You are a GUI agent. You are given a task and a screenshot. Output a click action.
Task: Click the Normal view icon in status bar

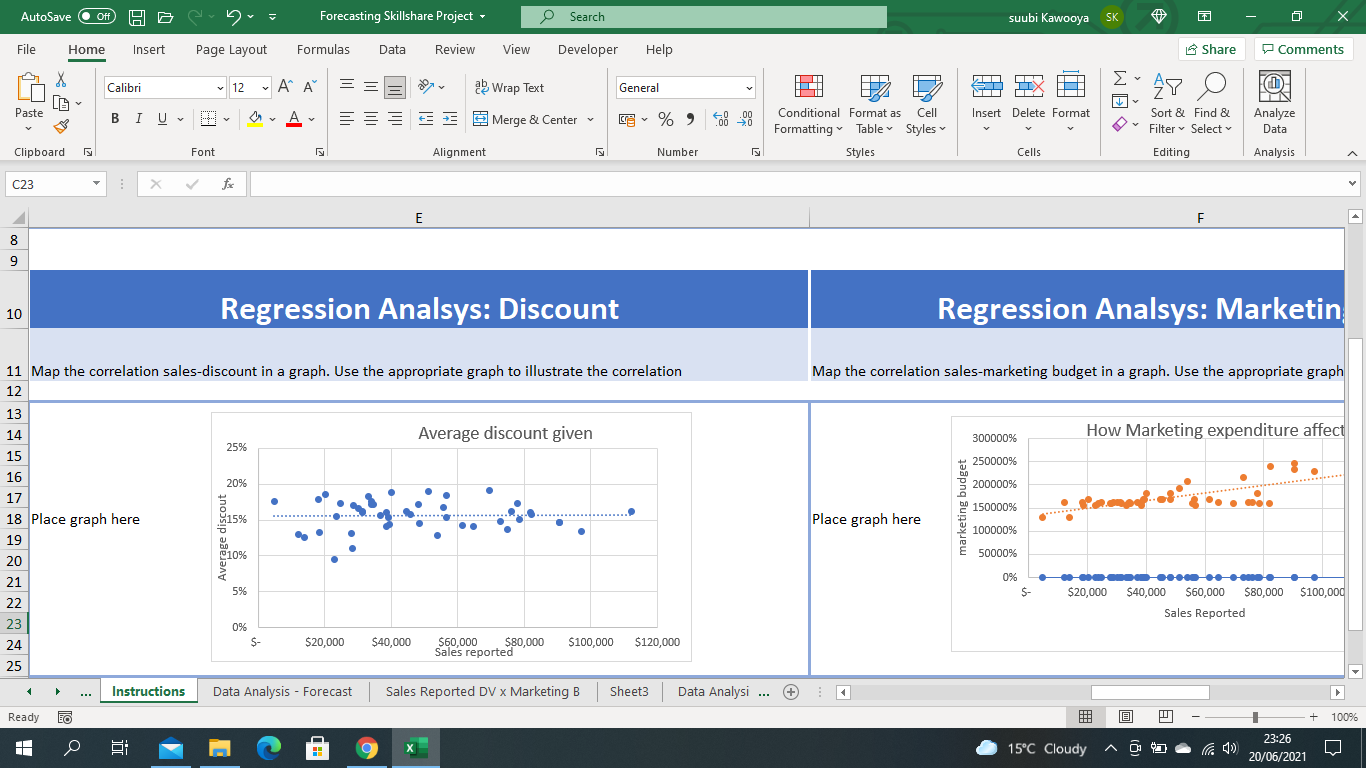click(x=1086, y=717)
